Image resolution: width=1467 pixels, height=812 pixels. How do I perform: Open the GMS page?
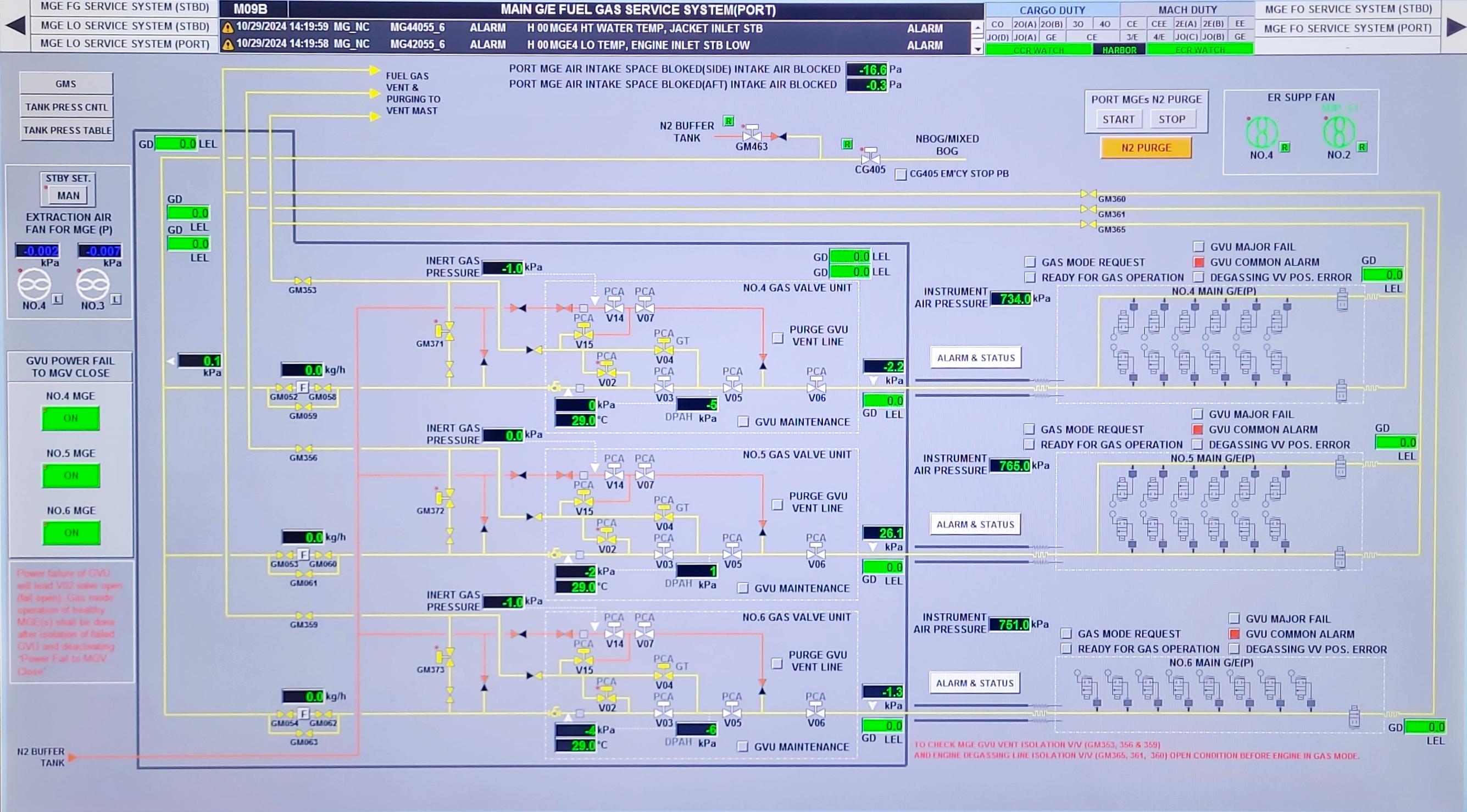click(x=66, y=84)
